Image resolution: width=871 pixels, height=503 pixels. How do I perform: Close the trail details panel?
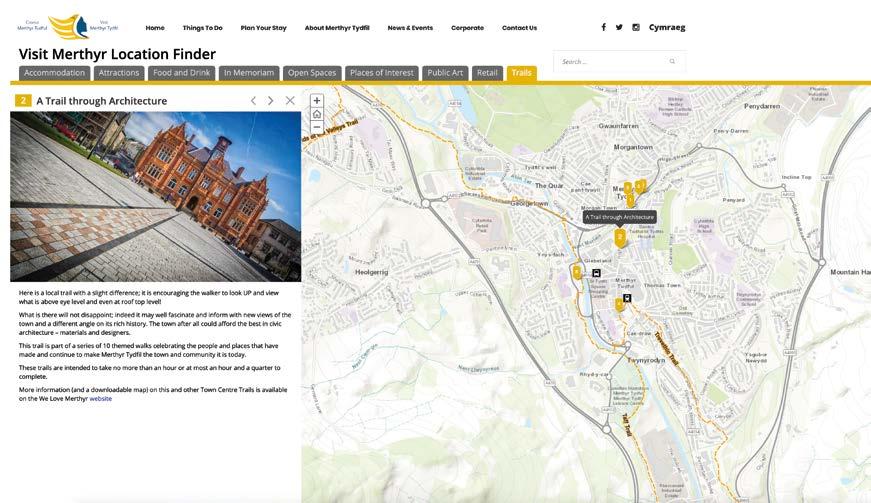pos(290,100)
